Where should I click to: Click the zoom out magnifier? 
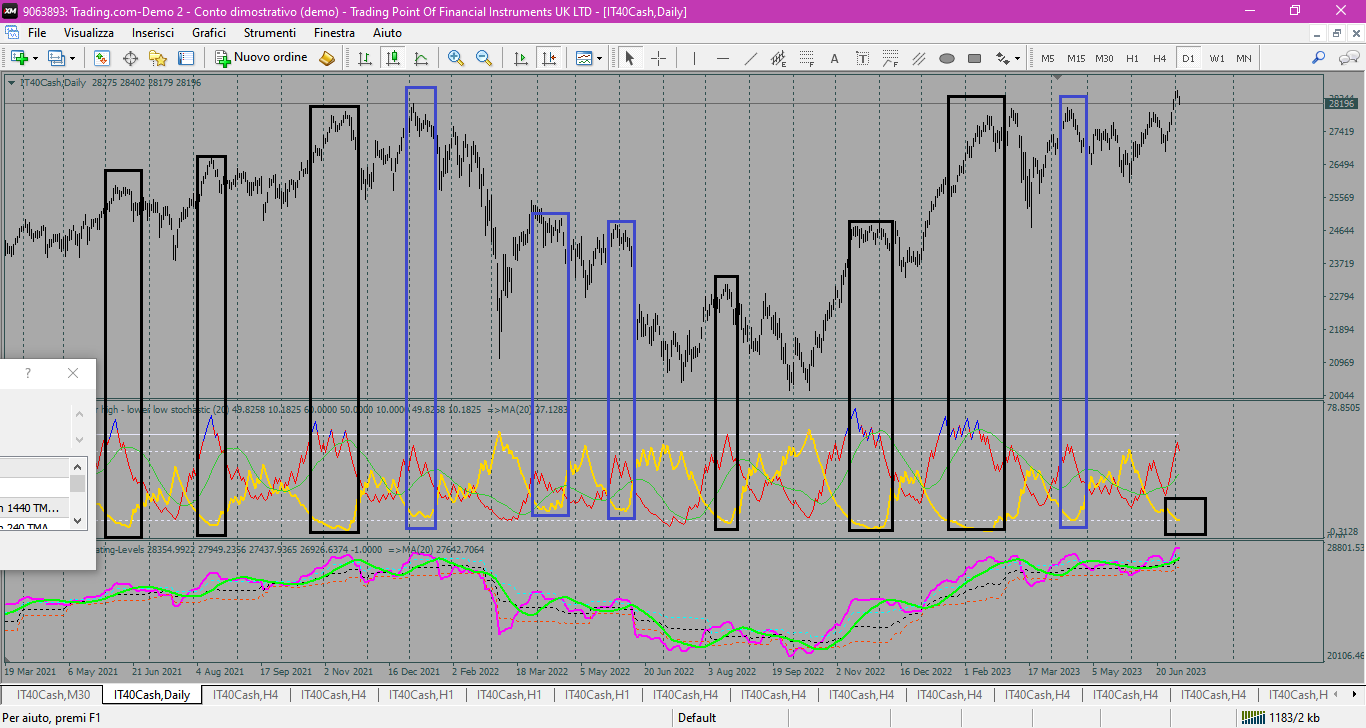pos(484,58)
